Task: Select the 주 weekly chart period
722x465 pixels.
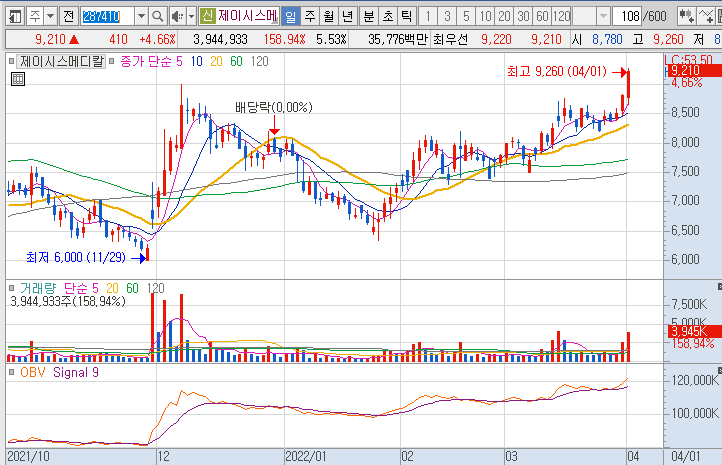Action: (310, 17)
